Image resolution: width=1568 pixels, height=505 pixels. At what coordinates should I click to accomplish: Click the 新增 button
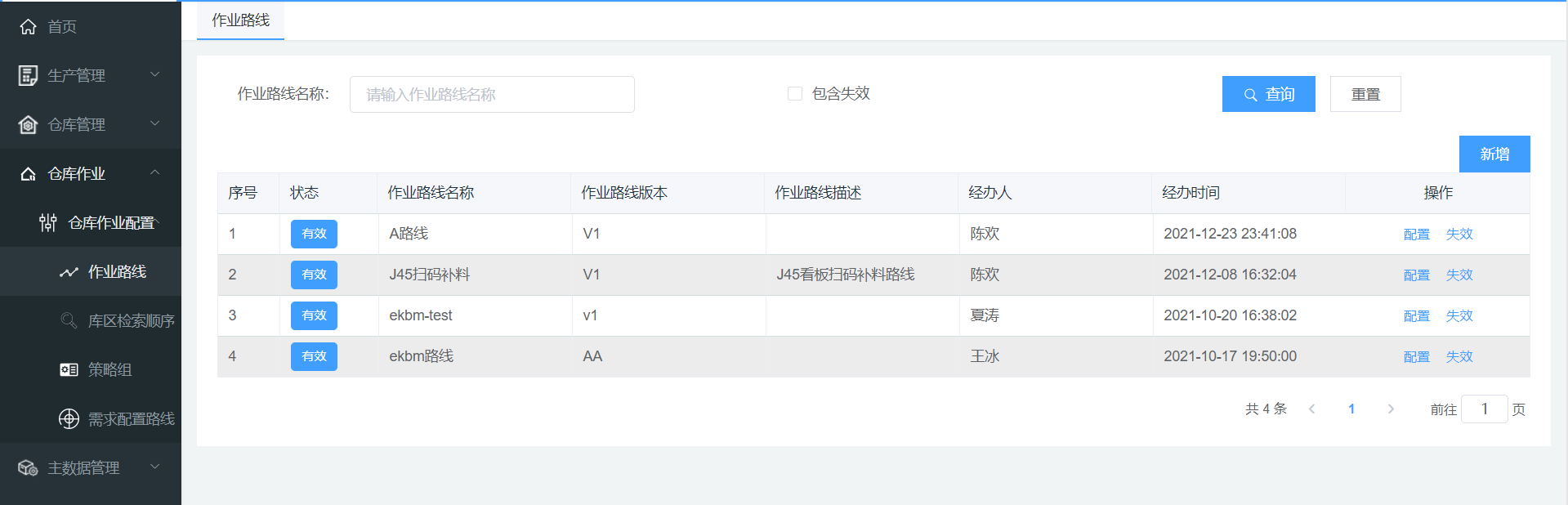(1494, 154)
